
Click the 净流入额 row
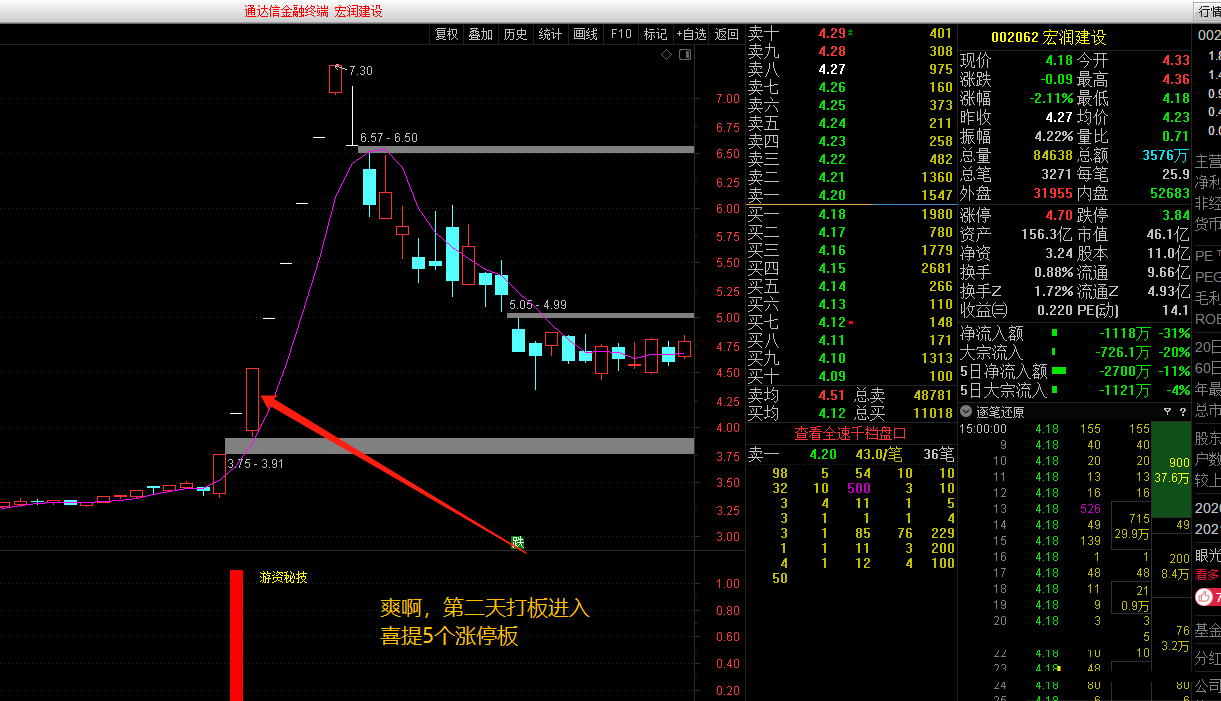click(x=1075, y=333)
